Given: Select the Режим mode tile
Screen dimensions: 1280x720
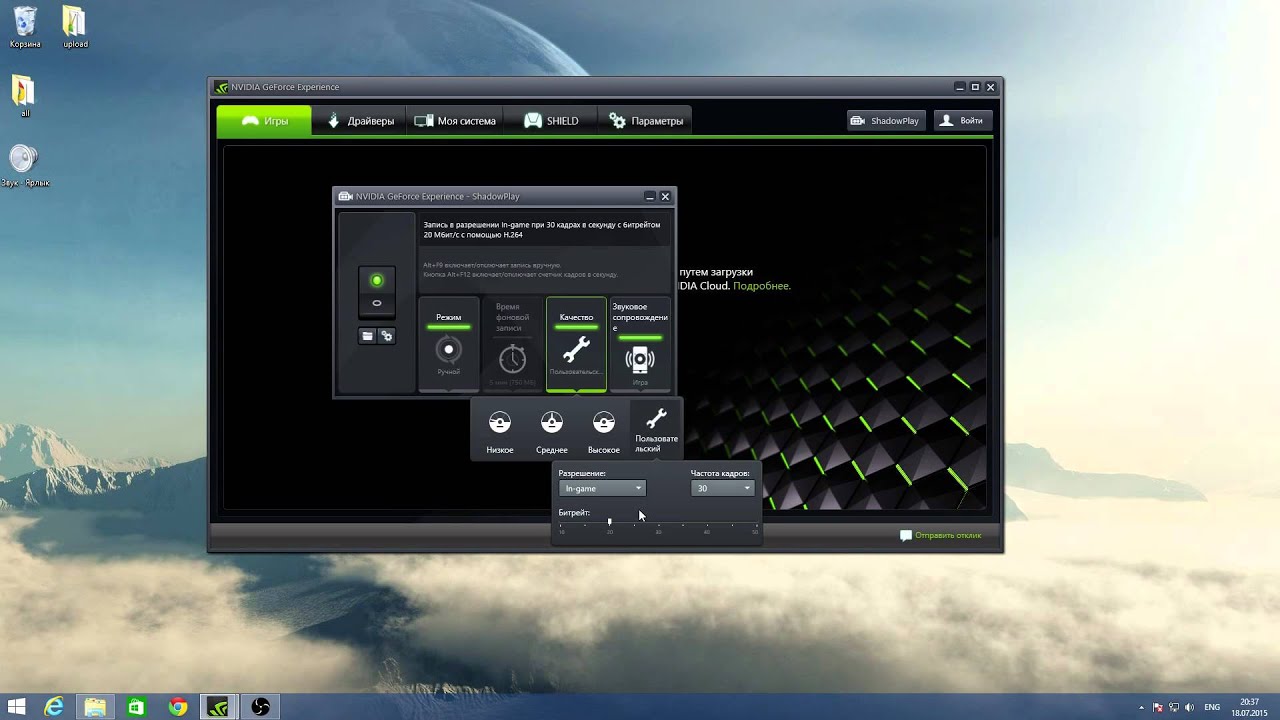Looking at the screenshot, I should pos(448,344).
